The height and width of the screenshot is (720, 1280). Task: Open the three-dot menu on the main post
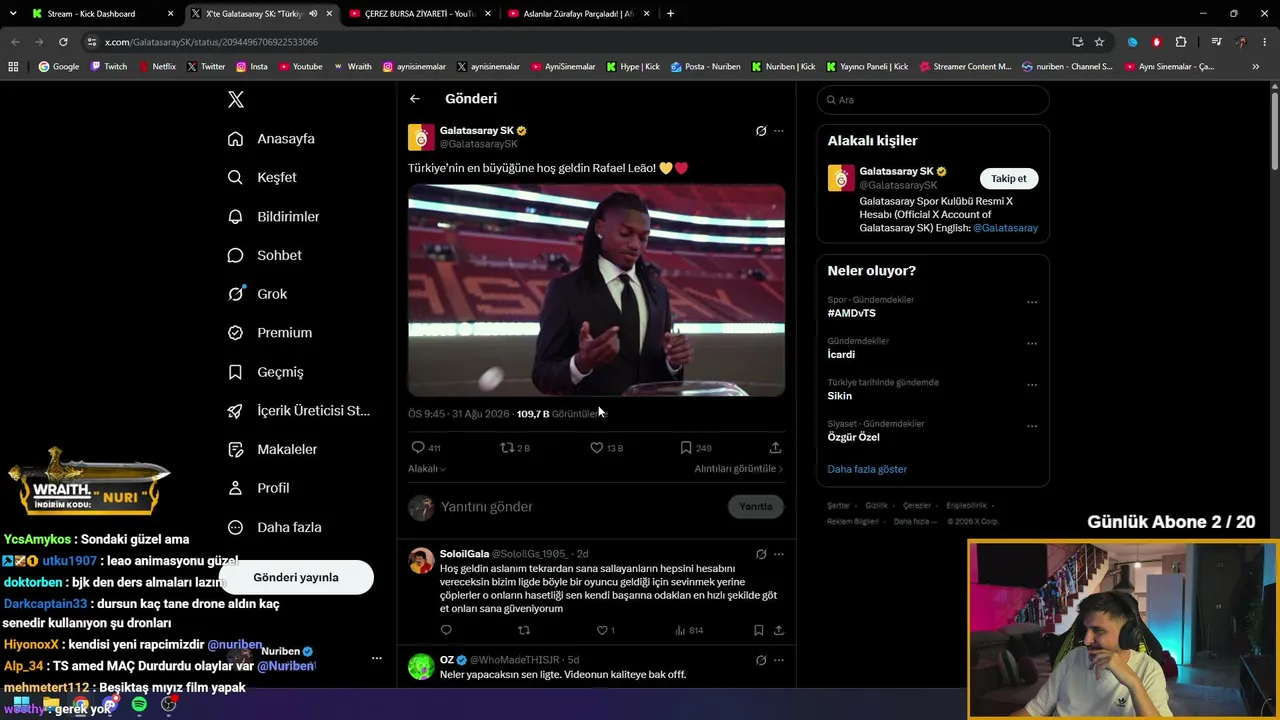(779, 131)
